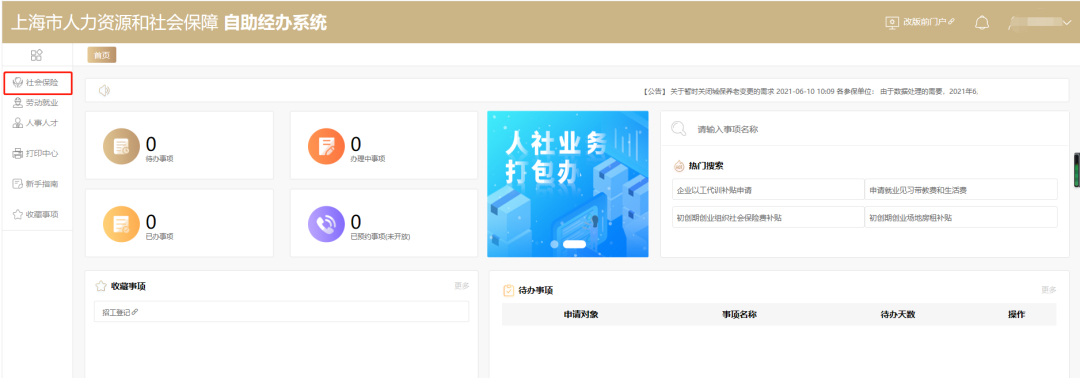
Task: Select hot search 企业以工代训补贴申请
Action: pos(769,189)
